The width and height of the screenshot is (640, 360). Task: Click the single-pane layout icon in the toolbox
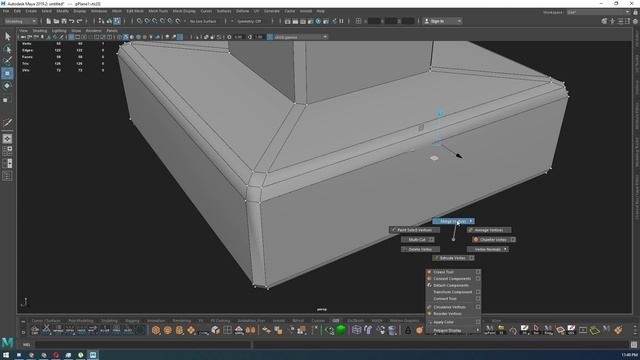click(7, 139)
